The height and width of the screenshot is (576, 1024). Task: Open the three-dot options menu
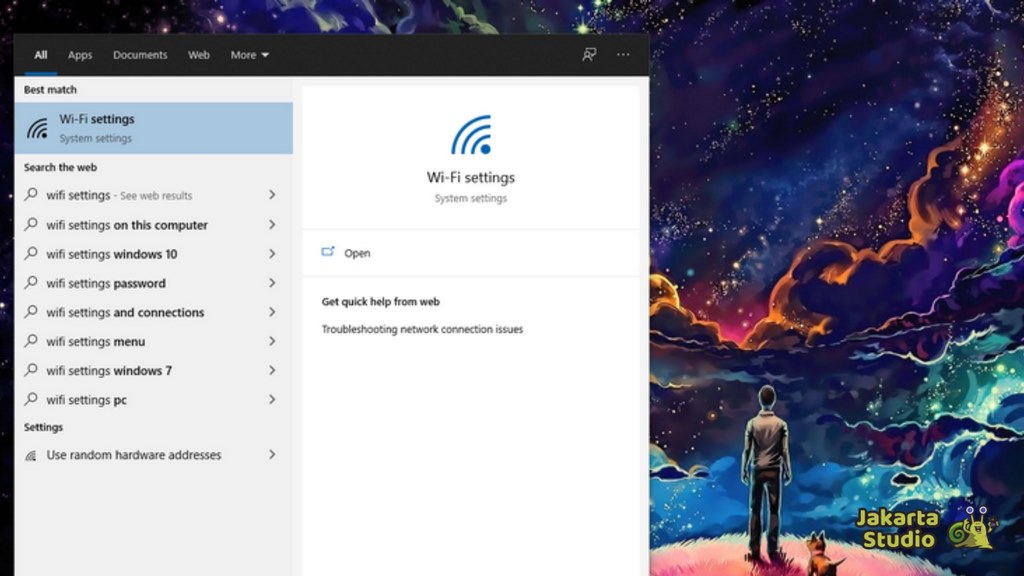pos(623,55)
